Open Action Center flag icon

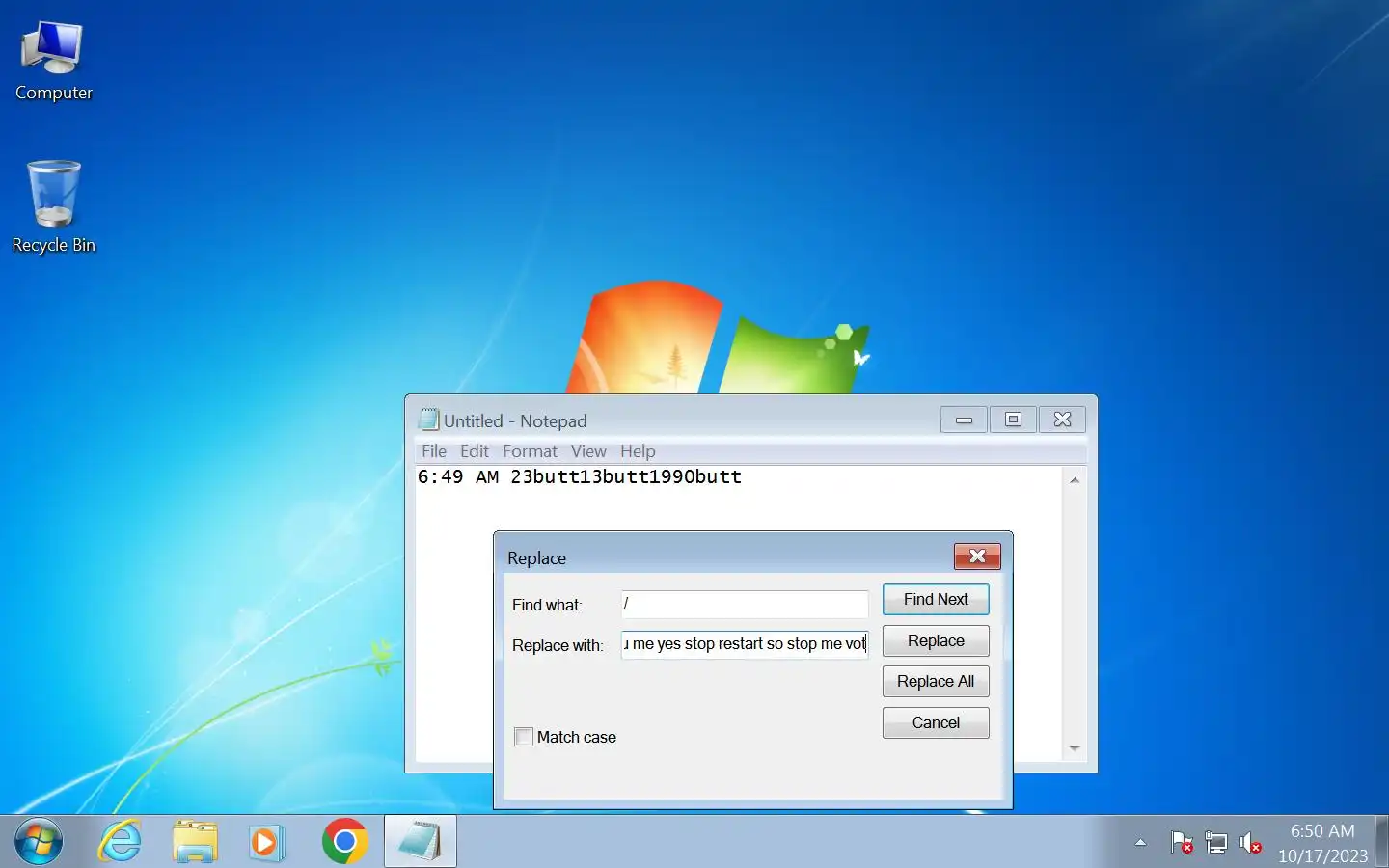[x=1182, y=843]
